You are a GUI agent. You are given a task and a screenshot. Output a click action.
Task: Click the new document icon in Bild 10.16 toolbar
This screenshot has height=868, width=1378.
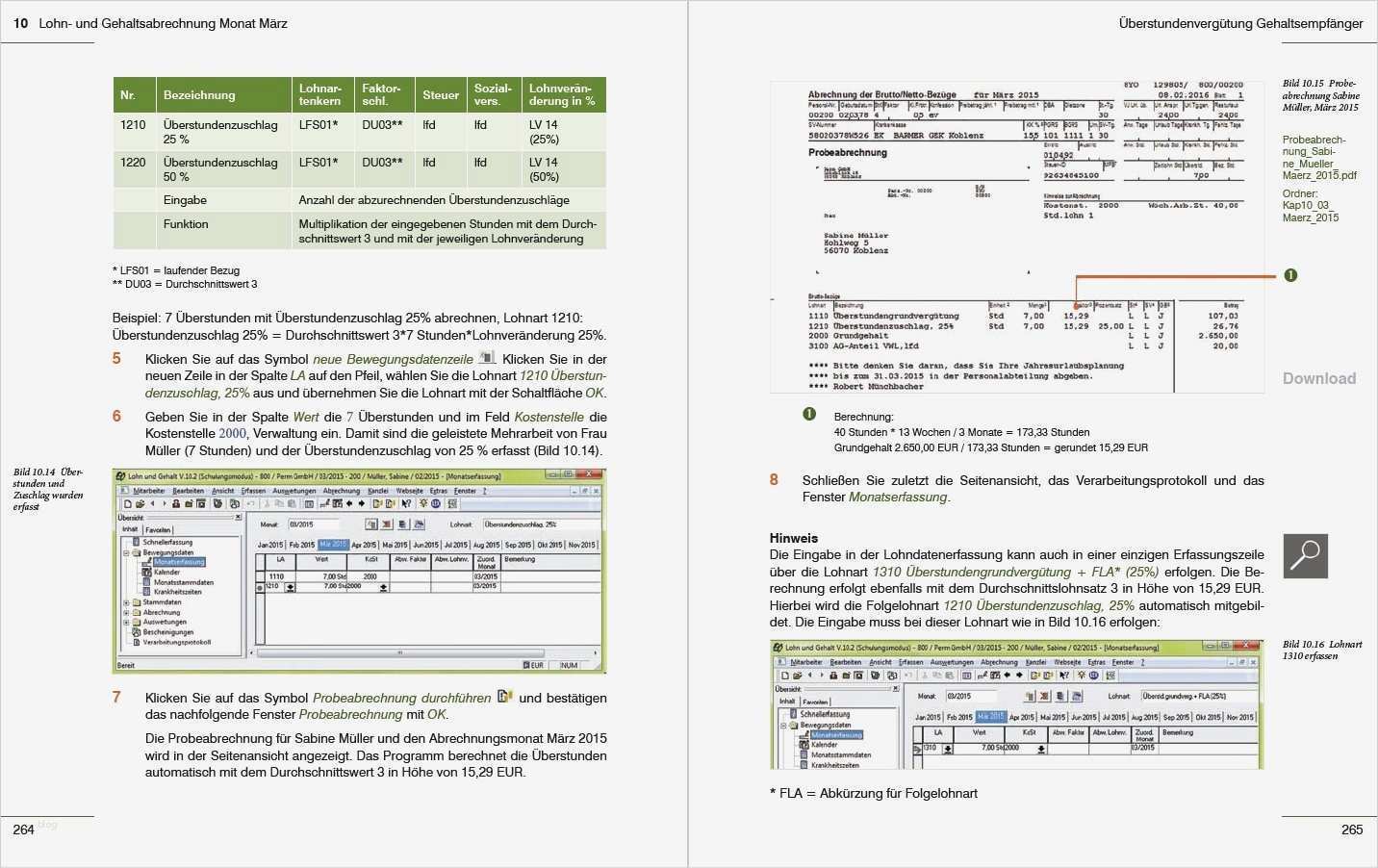[785, 676]
